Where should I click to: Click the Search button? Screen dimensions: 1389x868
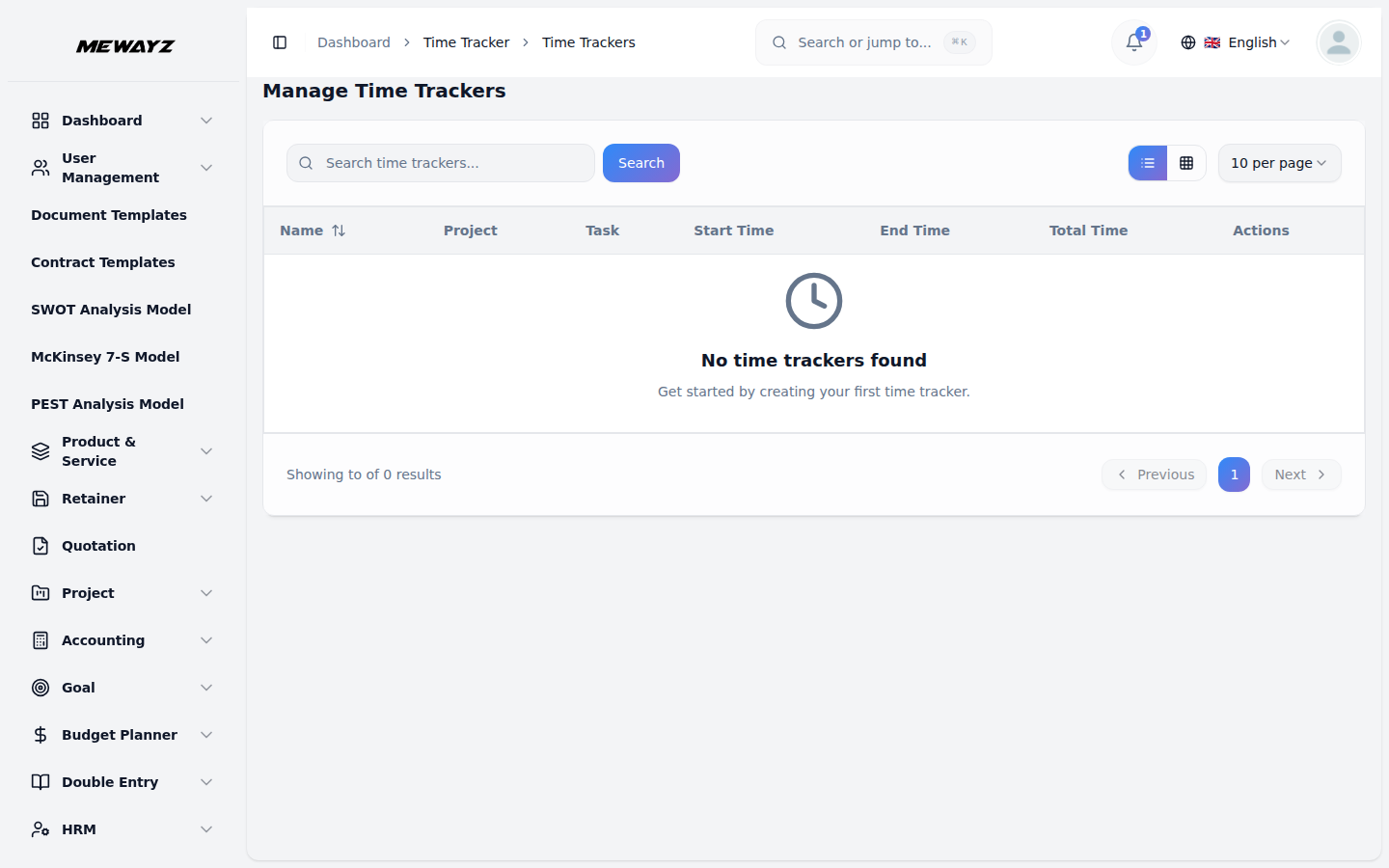(640, 163)
